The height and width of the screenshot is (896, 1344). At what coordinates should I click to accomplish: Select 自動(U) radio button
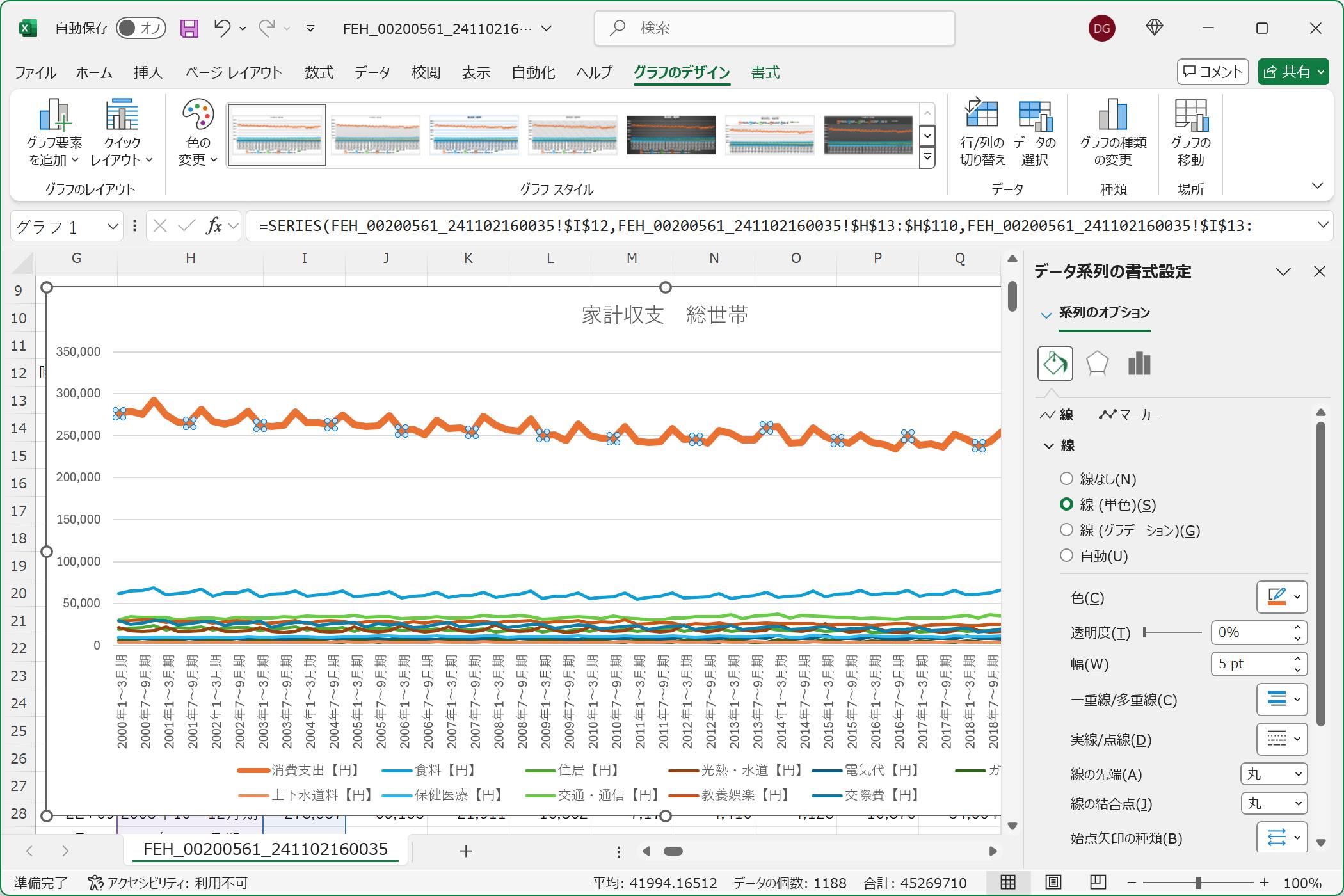[1066, 556]
